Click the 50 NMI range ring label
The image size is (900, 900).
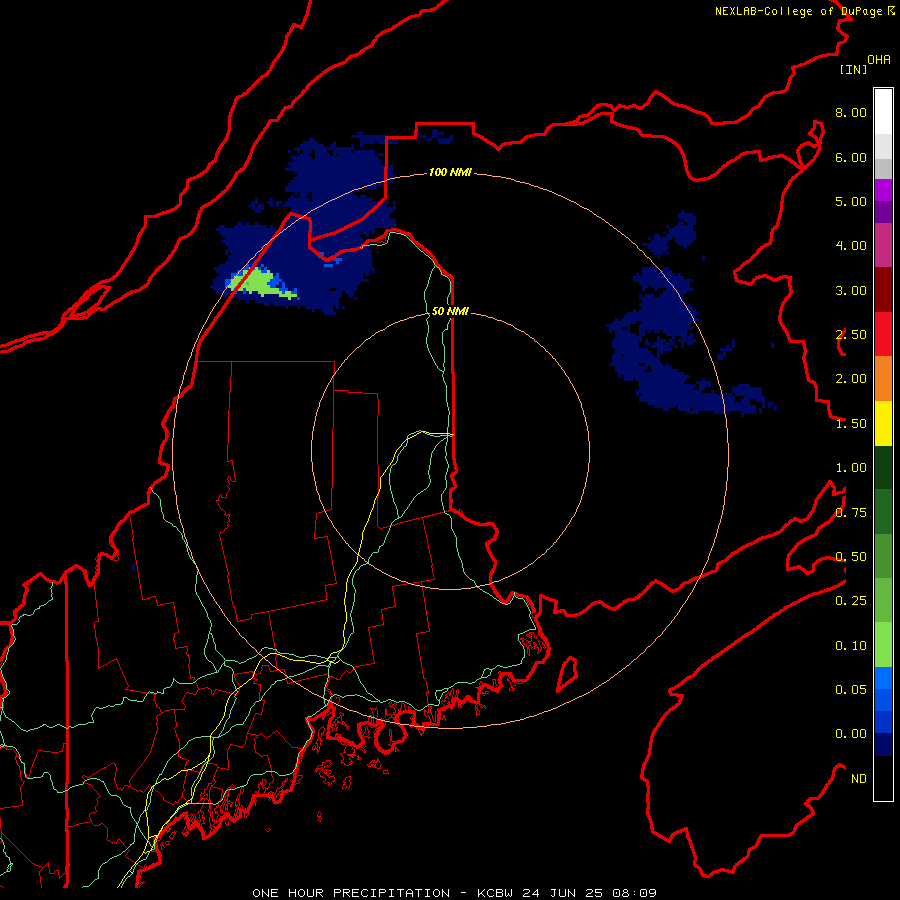[450, 311]
